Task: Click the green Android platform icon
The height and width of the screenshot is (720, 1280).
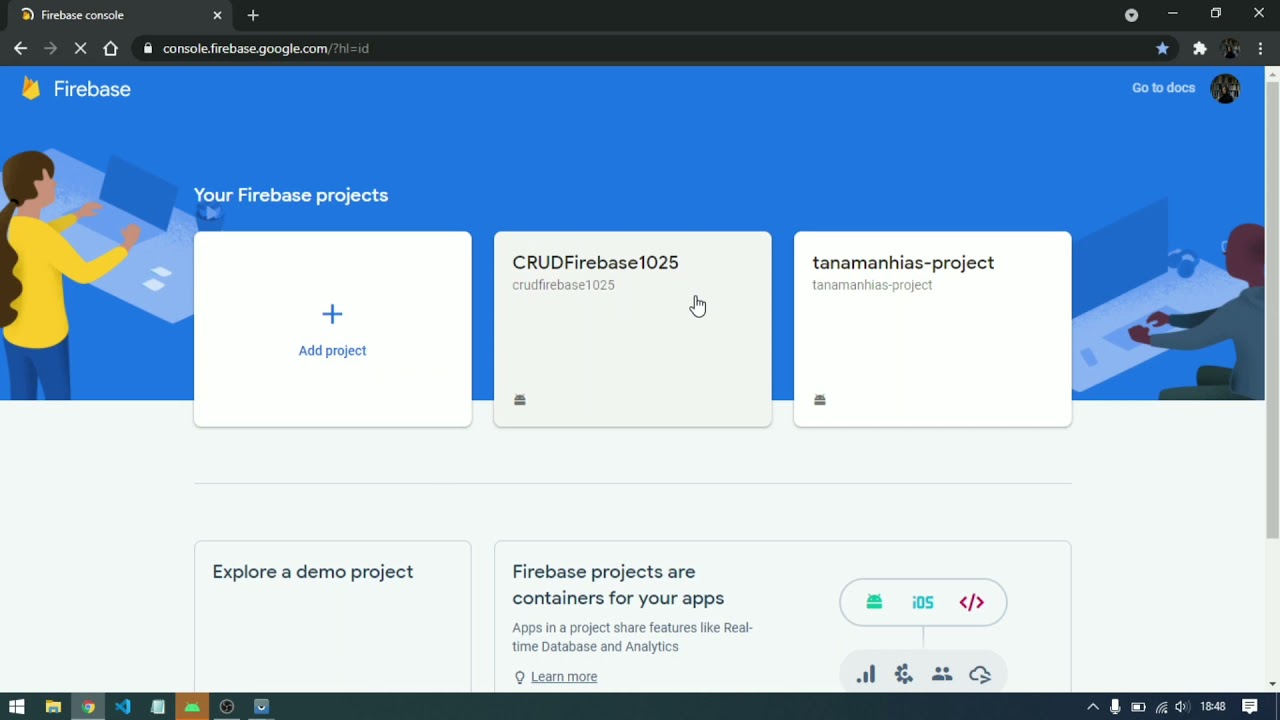Action: pyautogui.click(x=875, y=602)
